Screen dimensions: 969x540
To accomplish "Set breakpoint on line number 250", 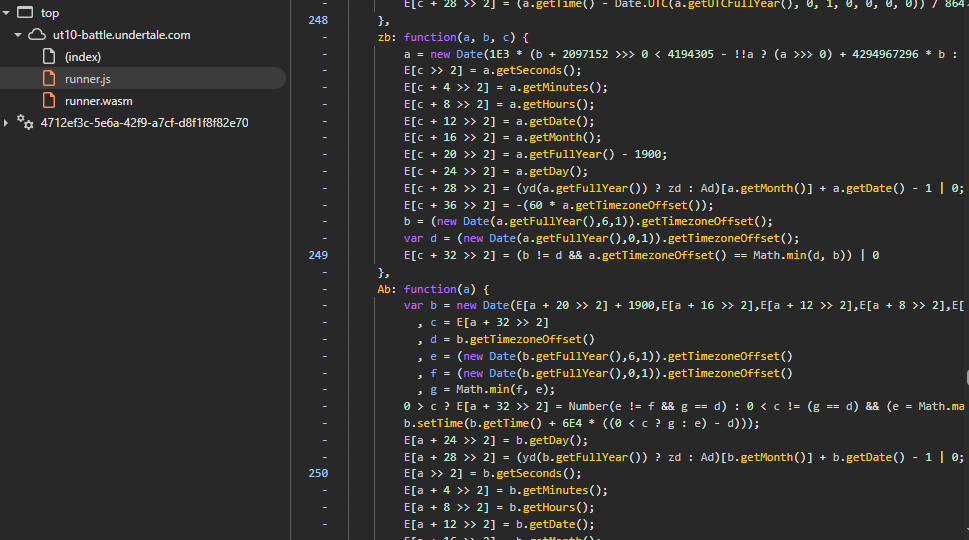I will click(x=318, y=473).
